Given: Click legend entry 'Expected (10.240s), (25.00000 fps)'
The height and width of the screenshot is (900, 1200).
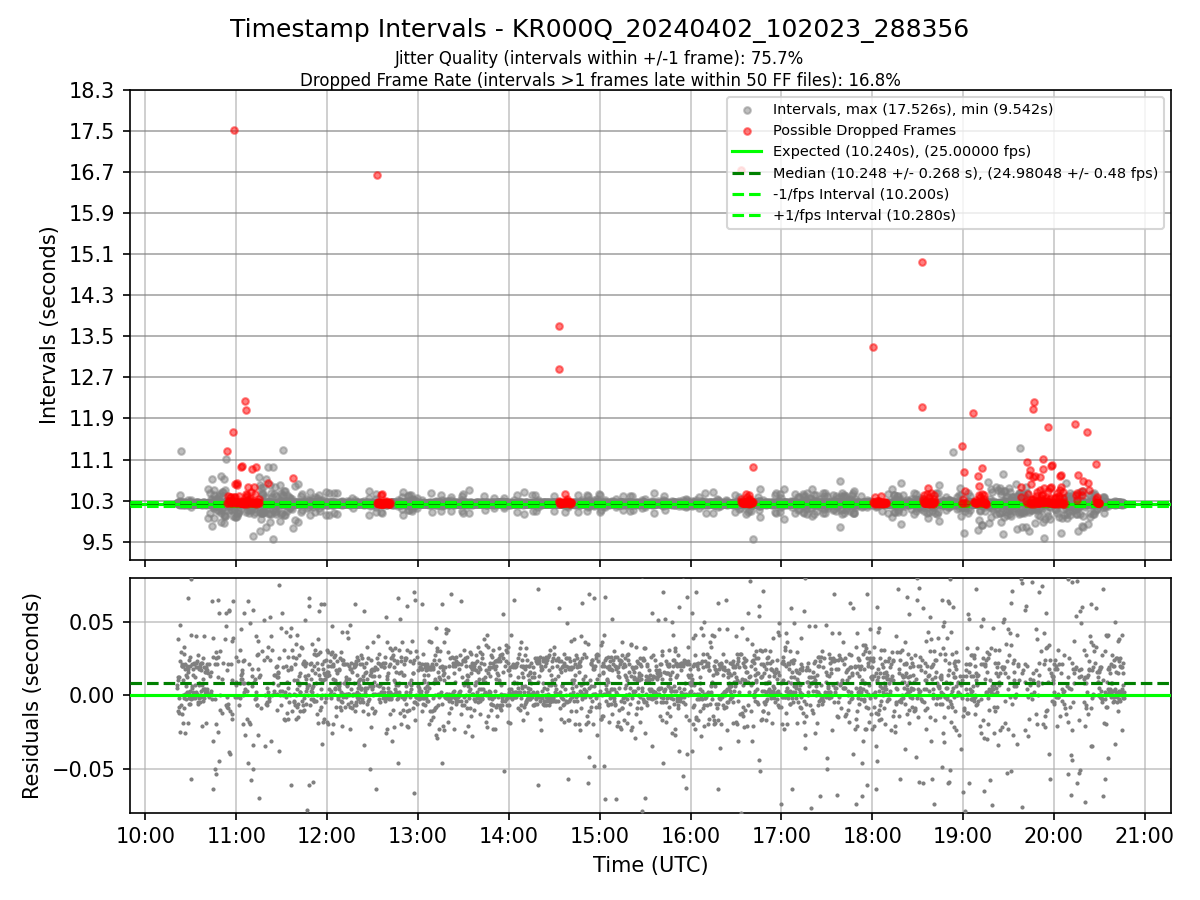Looking at the screenshot, I should tap(900, 151).
